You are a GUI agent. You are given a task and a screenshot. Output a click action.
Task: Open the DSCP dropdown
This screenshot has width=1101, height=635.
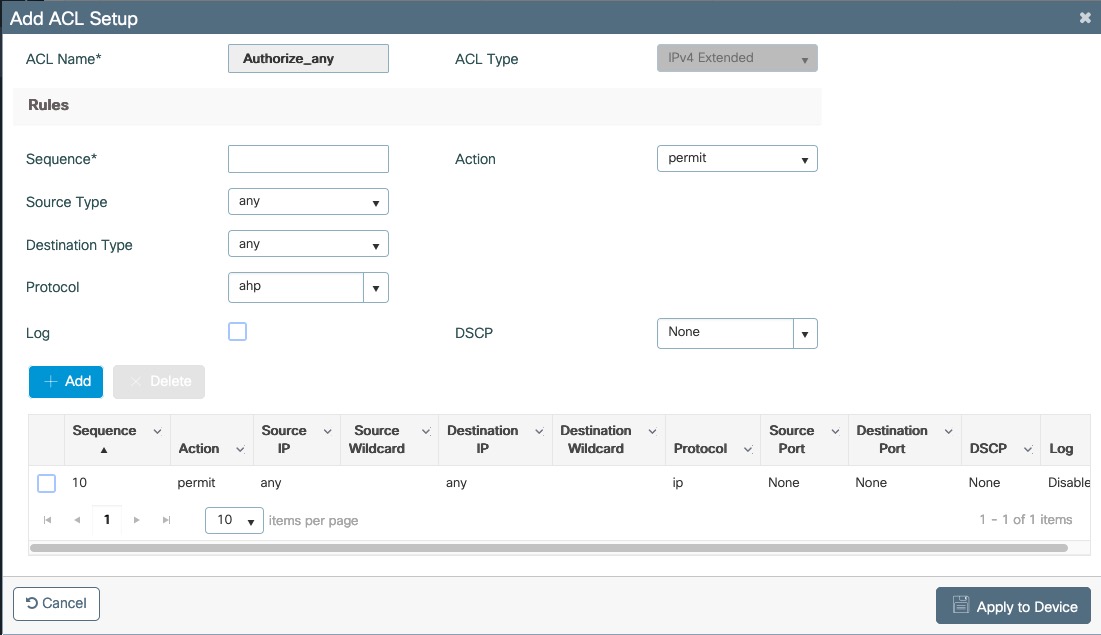click(x=805, y=333)
